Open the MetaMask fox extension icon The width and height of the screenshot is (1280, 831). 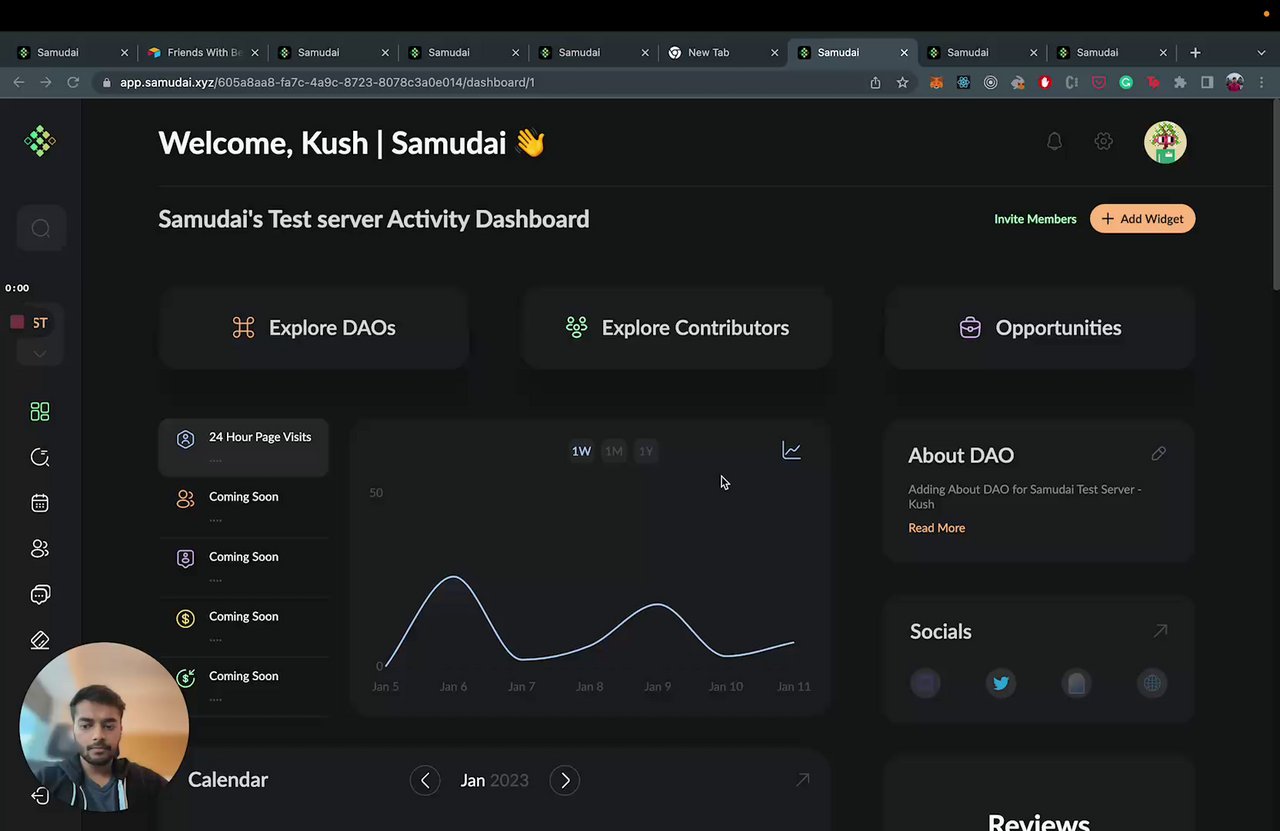point(936,82)
